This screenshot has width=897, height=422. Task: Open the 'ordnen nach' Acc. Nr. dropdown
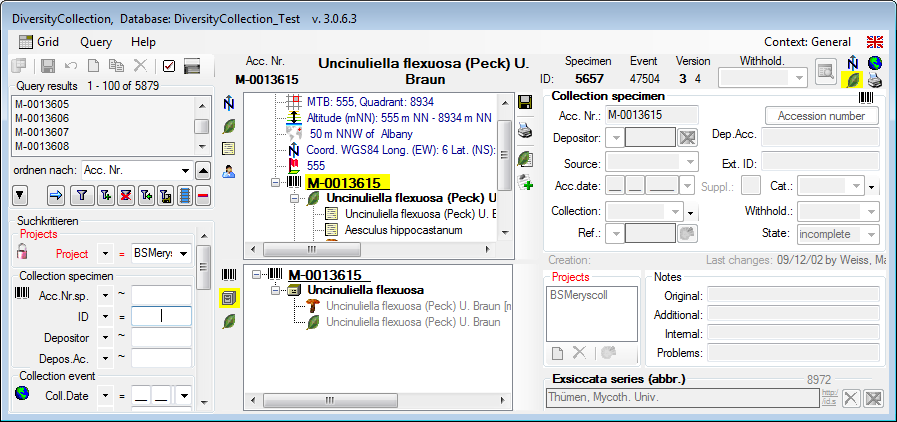pyautogui.click(x=185, y=170)
